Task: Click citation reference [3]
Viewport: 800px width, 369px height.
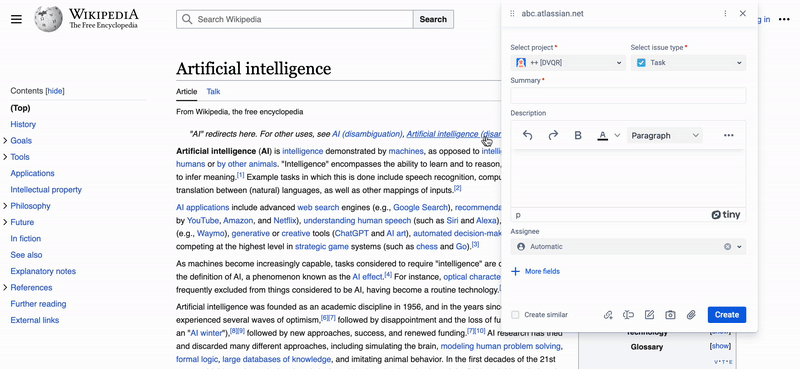Action: pos(475,244)
